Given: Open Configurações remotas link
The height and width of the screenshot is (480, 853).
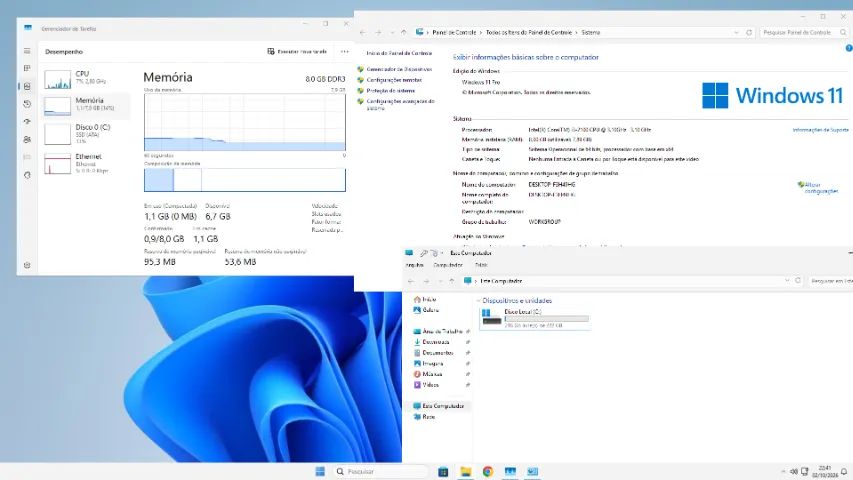Looking at the screenshot, I should pyautogui.click(x=394, y=80).
